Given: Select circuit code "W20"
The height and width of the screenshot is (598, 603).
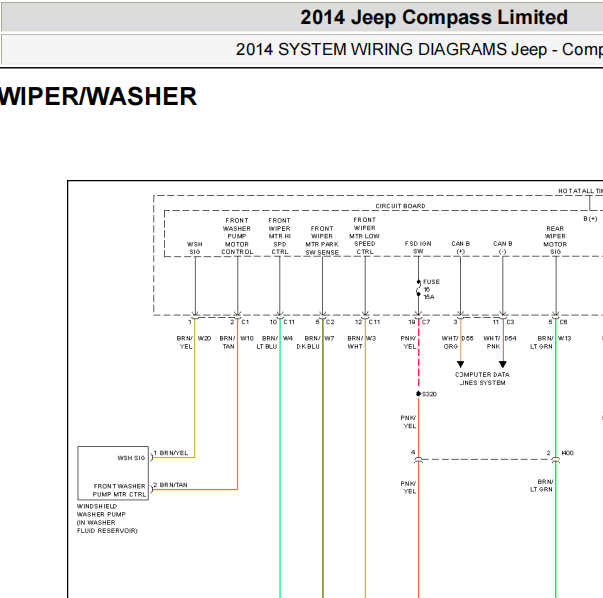Looking at the screenshot, I should [204, 338].
